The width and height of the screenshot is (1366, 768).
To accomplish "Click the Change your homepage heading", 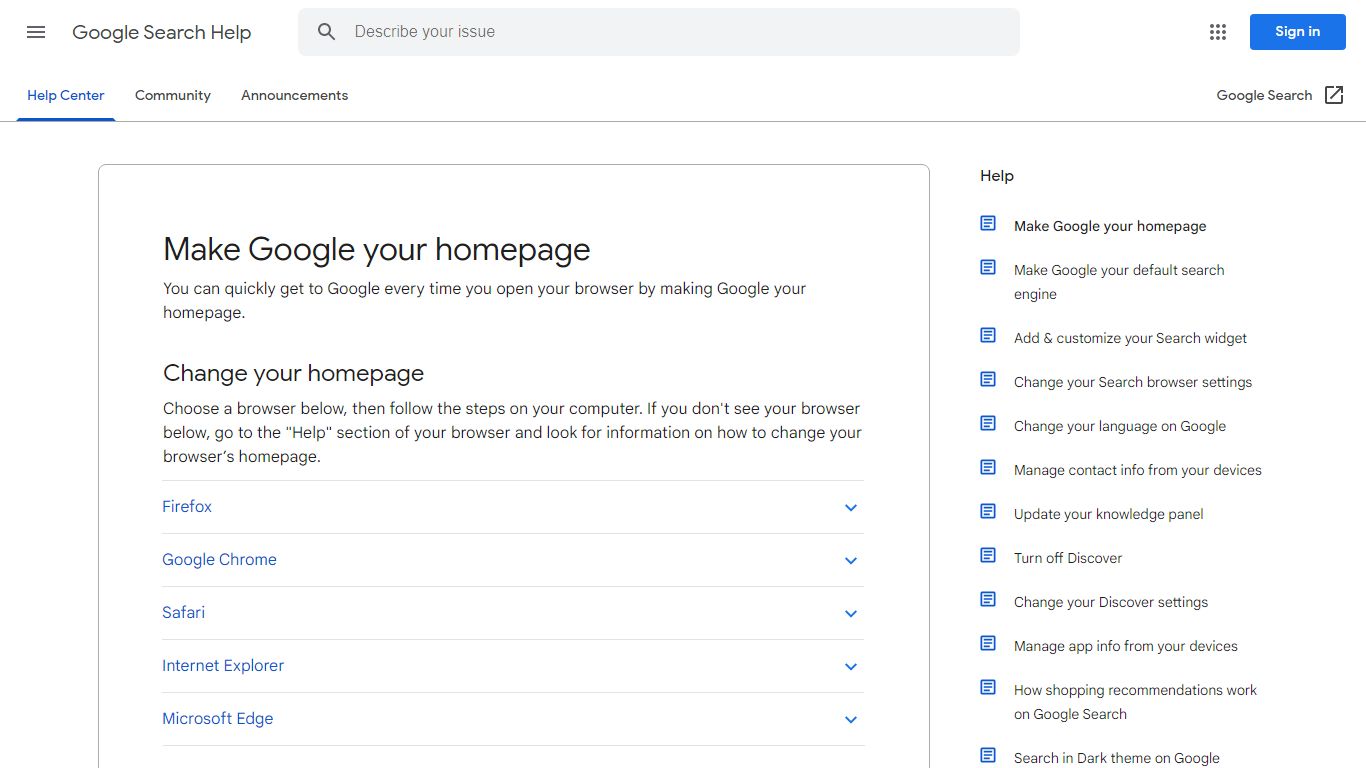I will [x=294, y=373].
